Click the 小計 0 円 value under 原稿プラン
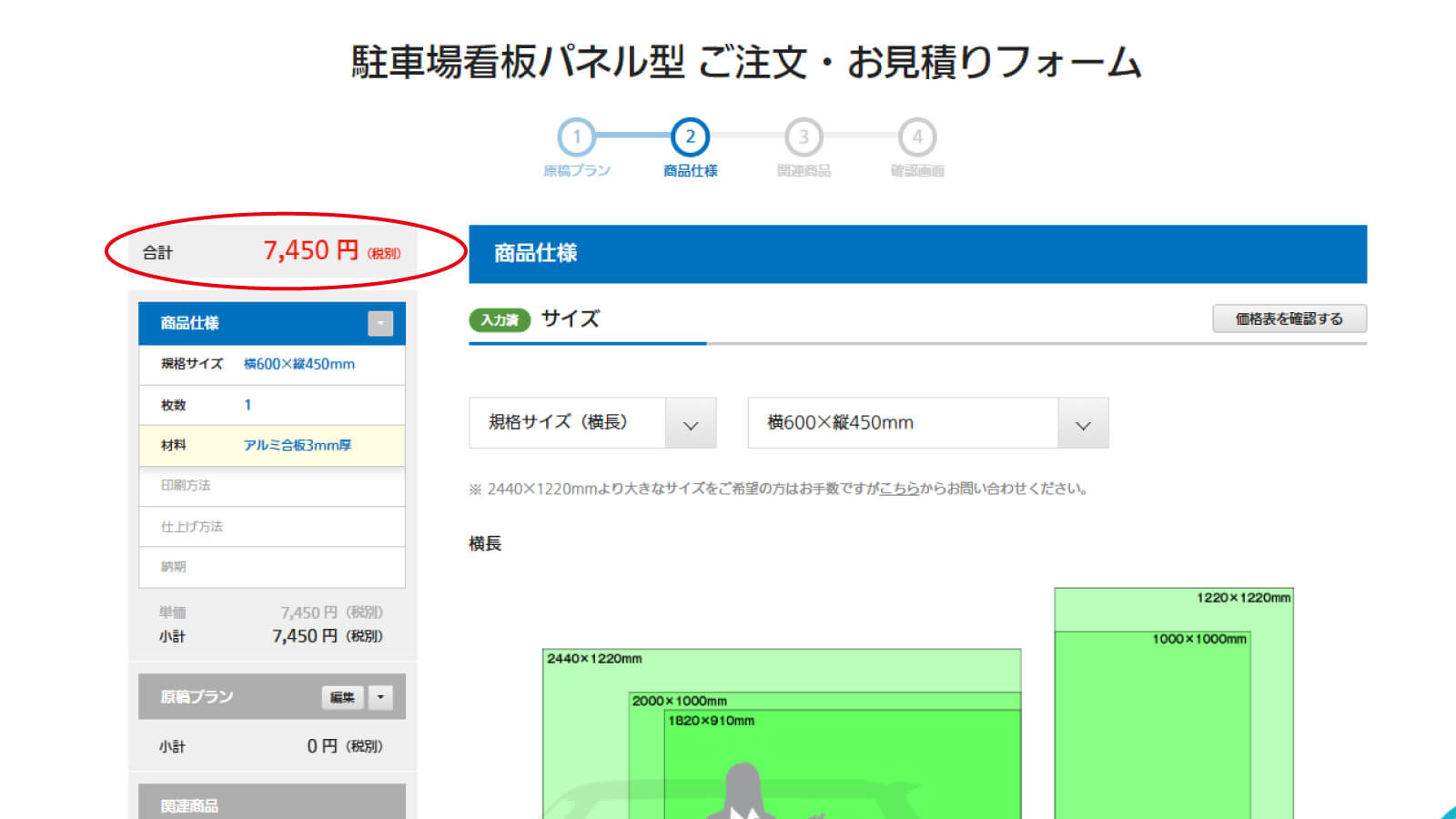The image size is (1456, 819). click(x=345, y=746)
